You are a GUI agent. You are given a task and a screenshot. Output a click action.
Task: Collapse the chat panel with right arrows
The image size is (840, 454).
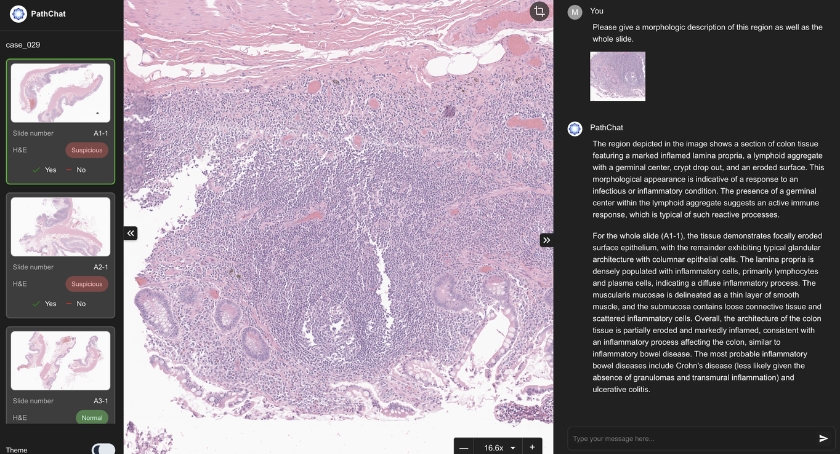(x=546, y=240)
